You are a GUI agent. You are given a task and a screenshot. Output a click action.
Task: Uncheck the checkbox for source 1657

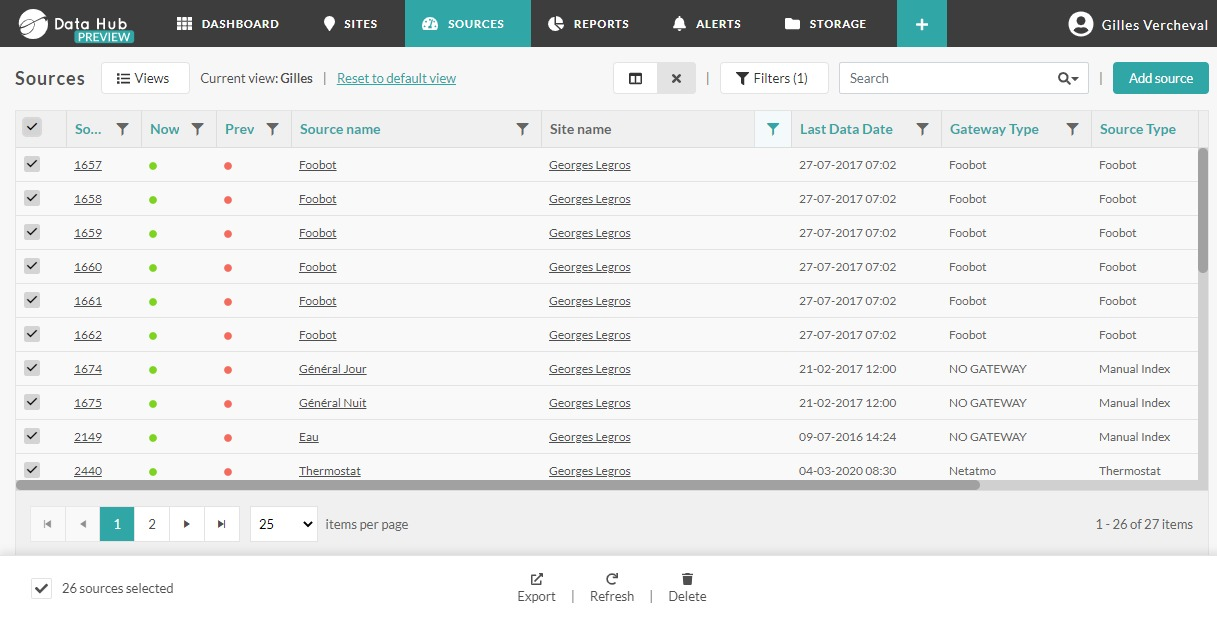32,165
